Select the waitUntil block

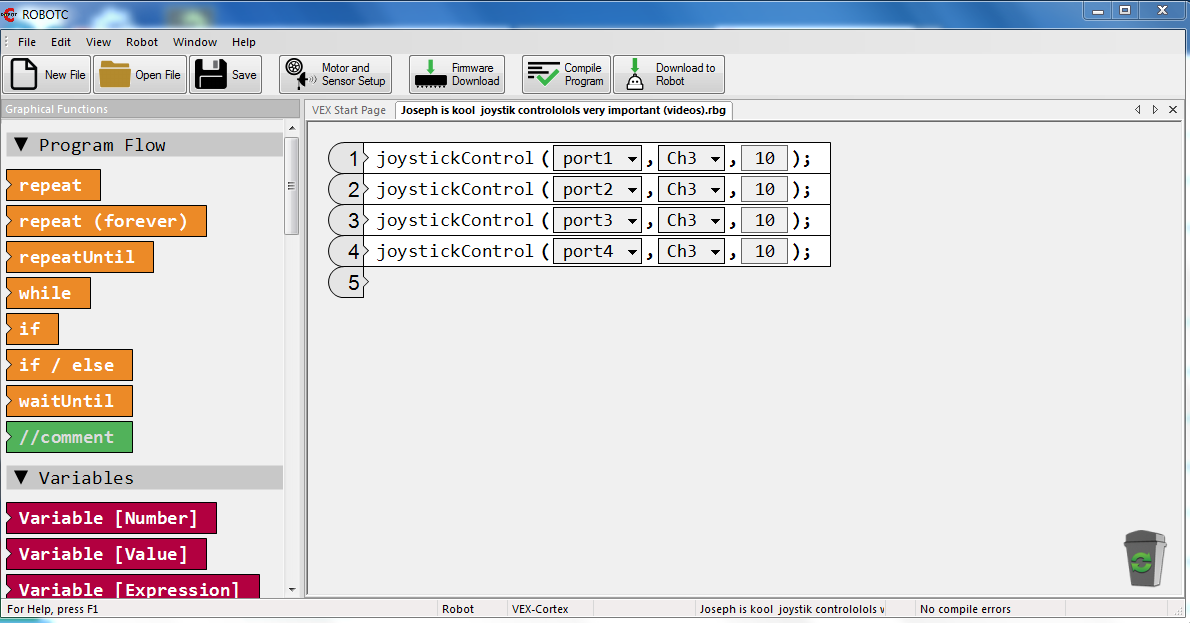tap(69, 401)
